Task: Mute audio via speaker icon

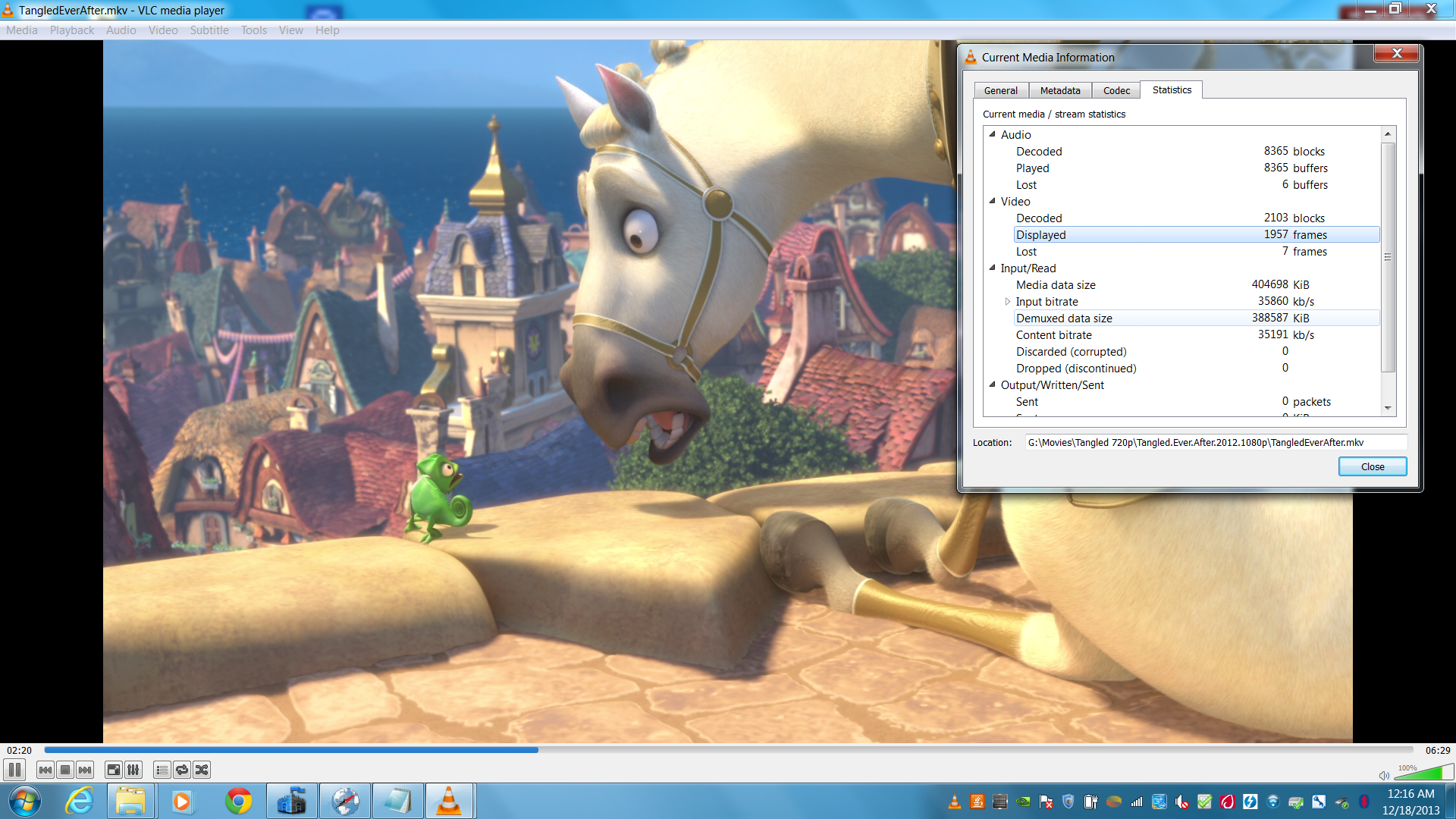Action: click(1384, 775)
